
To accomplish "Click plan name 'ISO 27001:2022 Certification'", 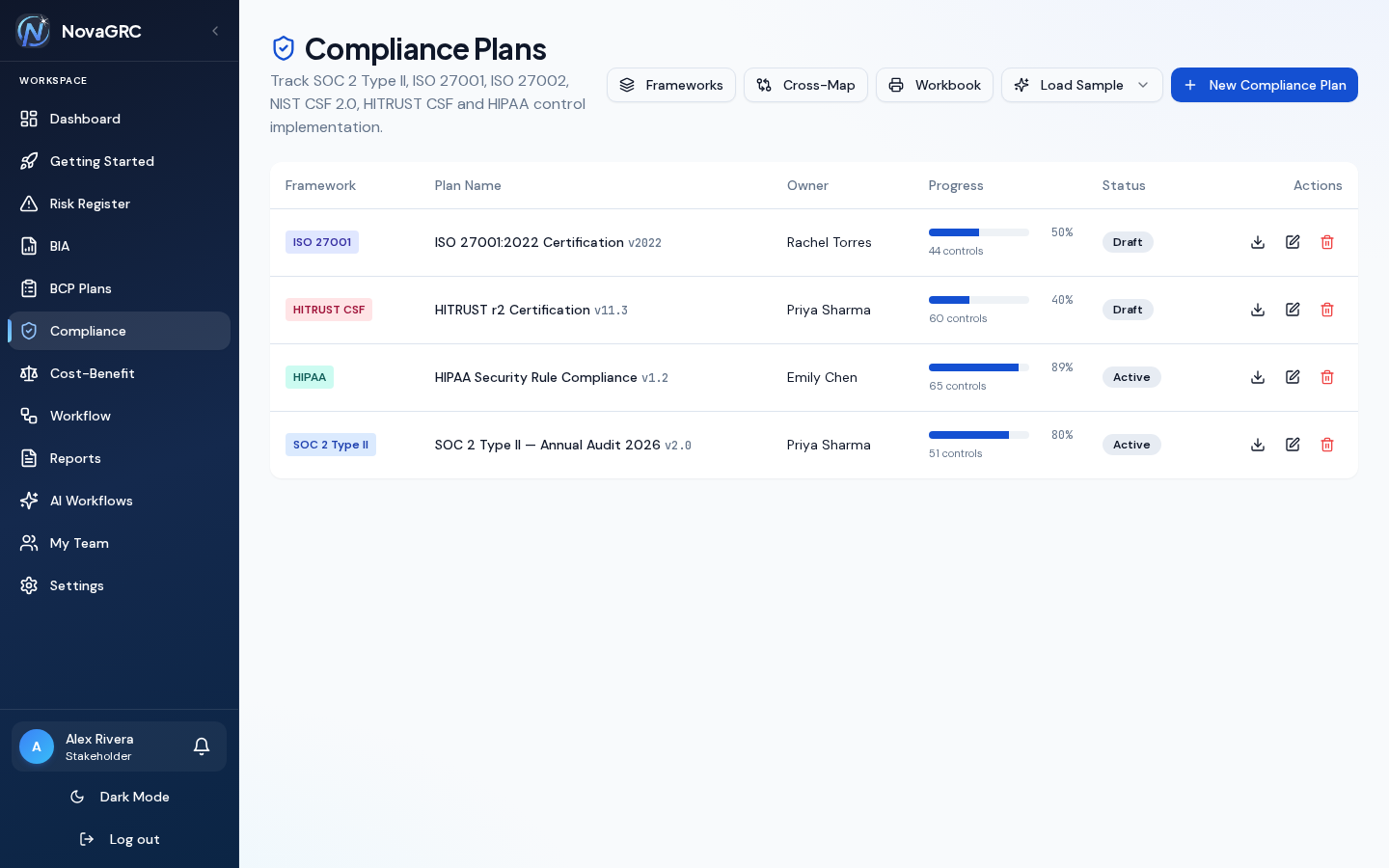I will click(530, 242).
